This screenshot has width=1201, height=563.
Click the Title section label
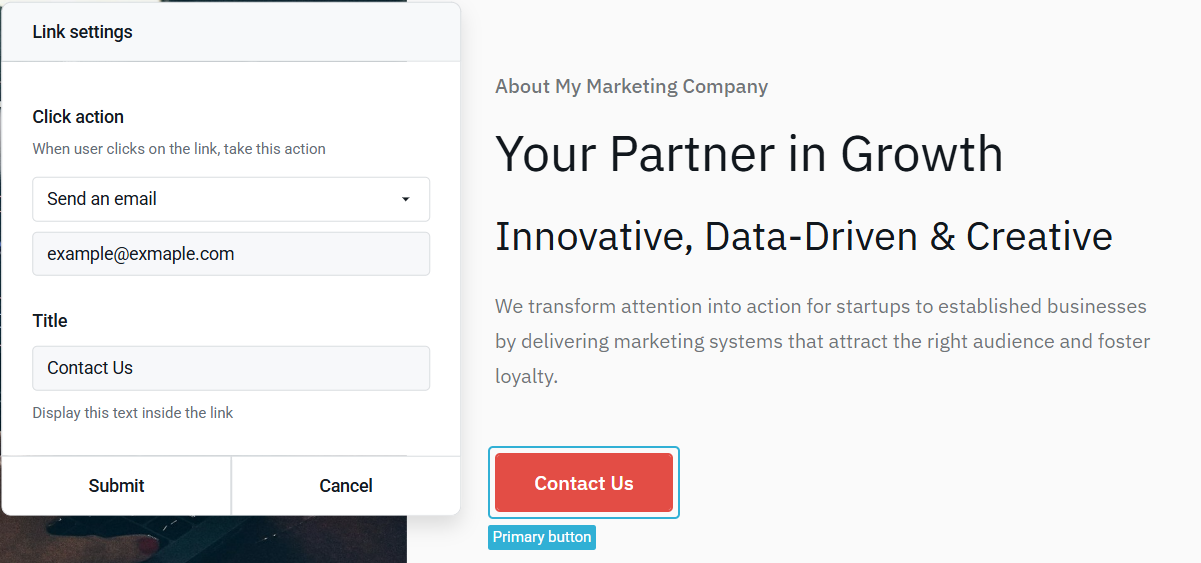(50, 321)
